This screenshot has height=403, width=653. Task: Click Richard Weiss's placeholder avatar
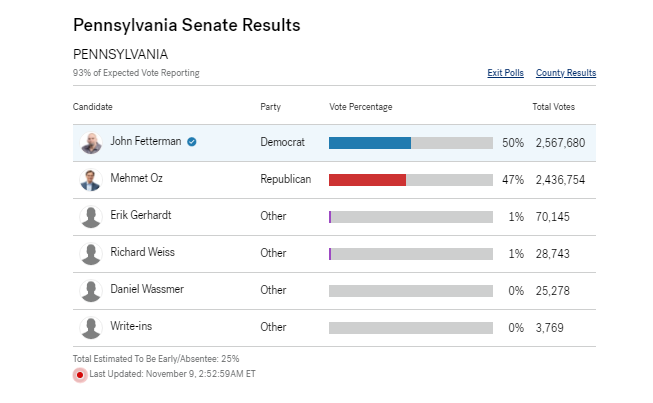coord(91,254)
